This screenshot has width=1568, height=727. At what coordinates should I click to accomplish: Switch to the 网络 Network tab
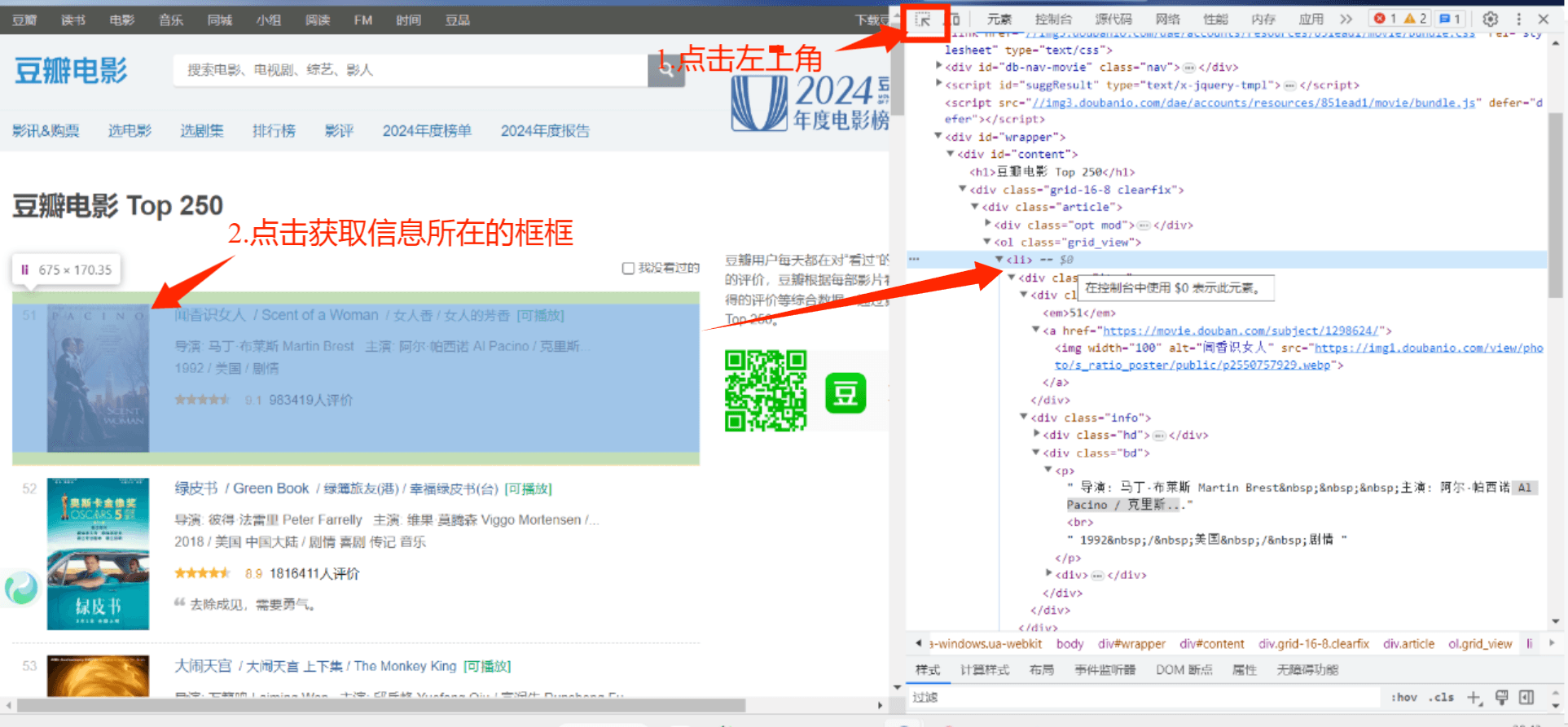click(1167, 20)
